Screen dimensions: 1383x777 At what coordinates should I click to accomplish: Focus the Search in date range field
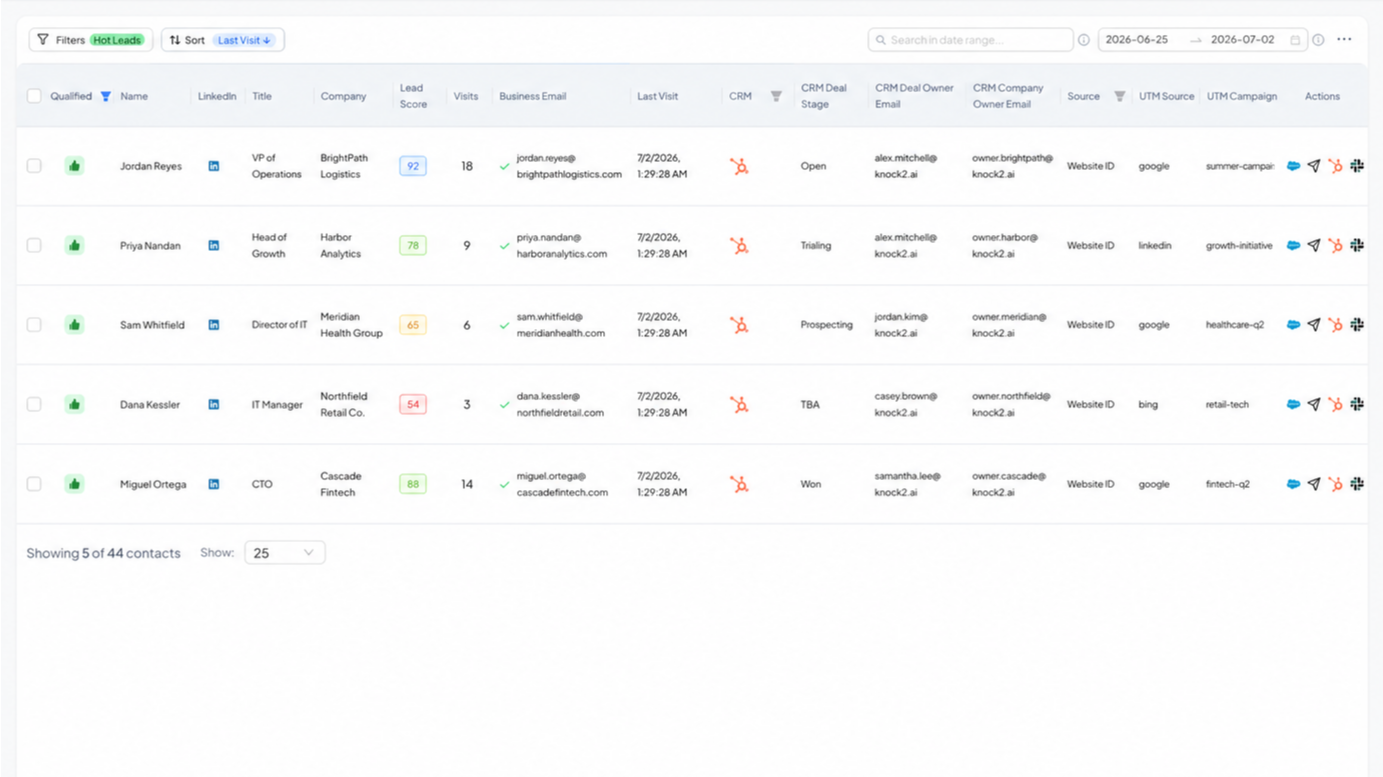pyautogui.click(x=970, y=40)
